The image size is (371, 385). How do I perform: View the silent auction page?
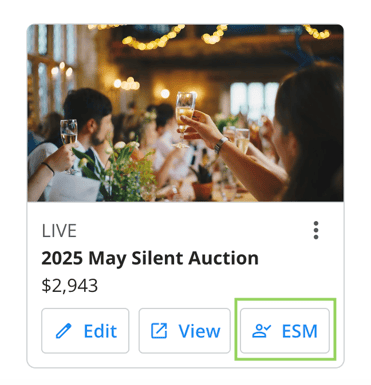185,331
